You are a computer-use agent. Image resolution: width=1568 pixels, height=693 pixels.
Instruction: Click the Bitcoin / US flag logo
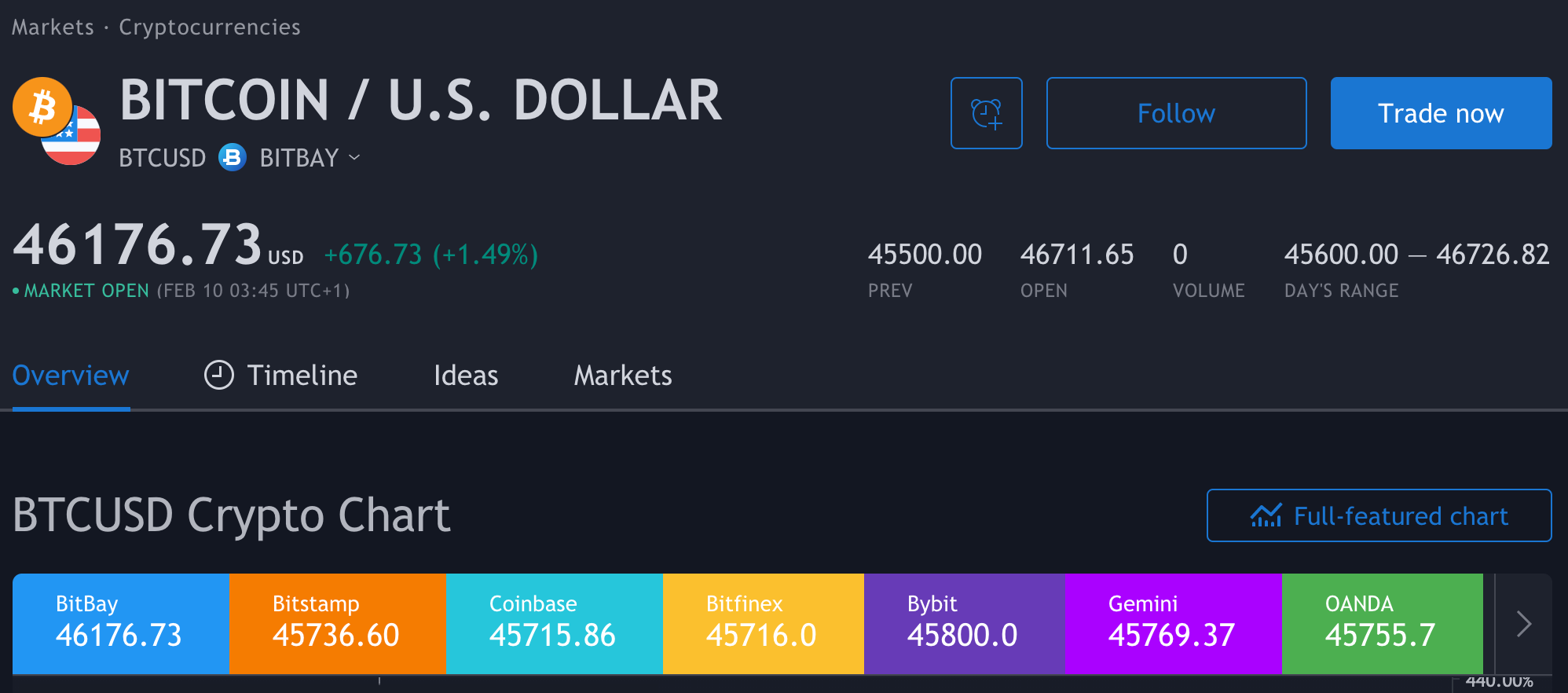[x=57, y=121]
